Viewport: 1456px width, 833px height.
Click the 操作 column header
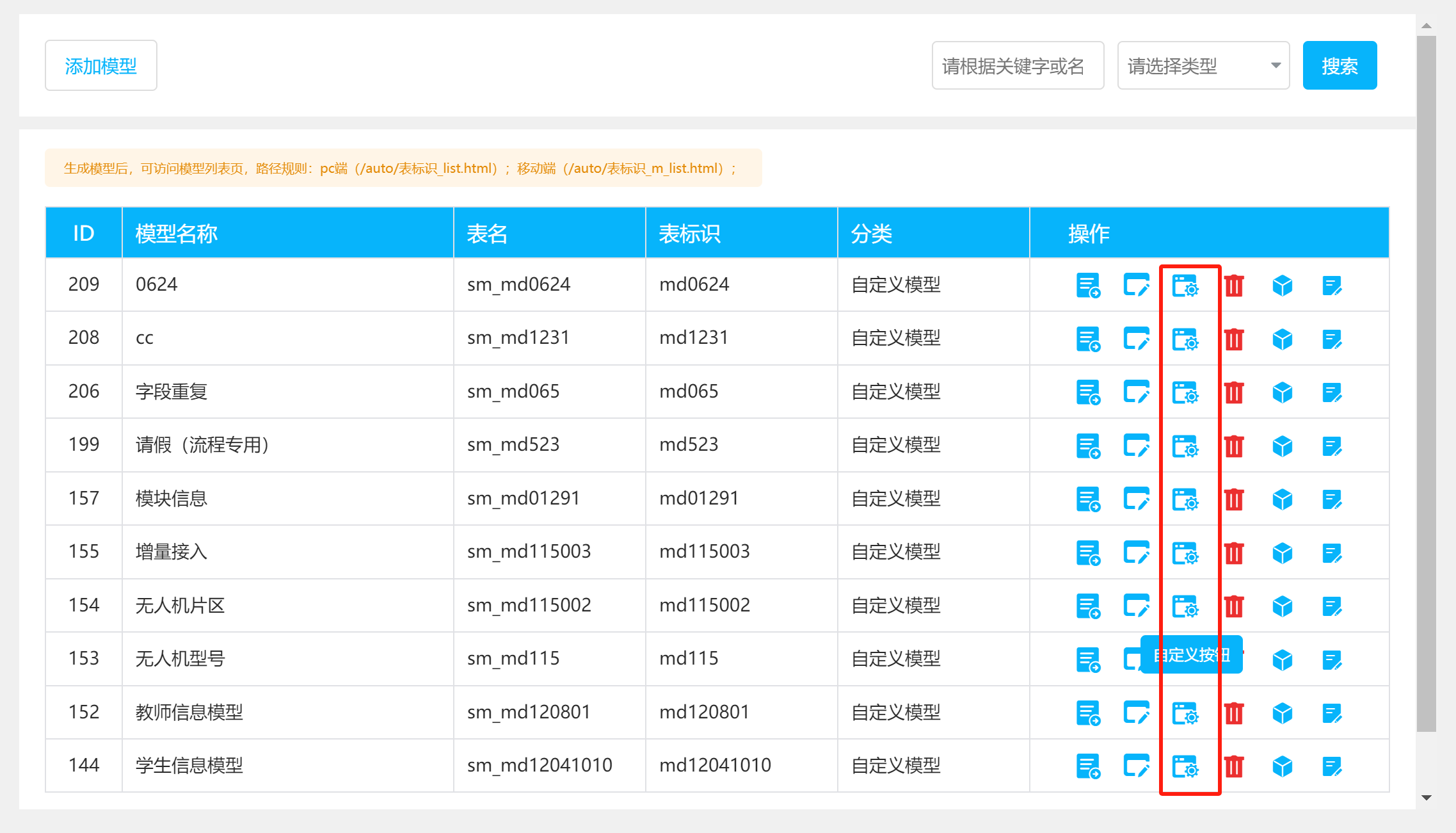point(1089,234)
